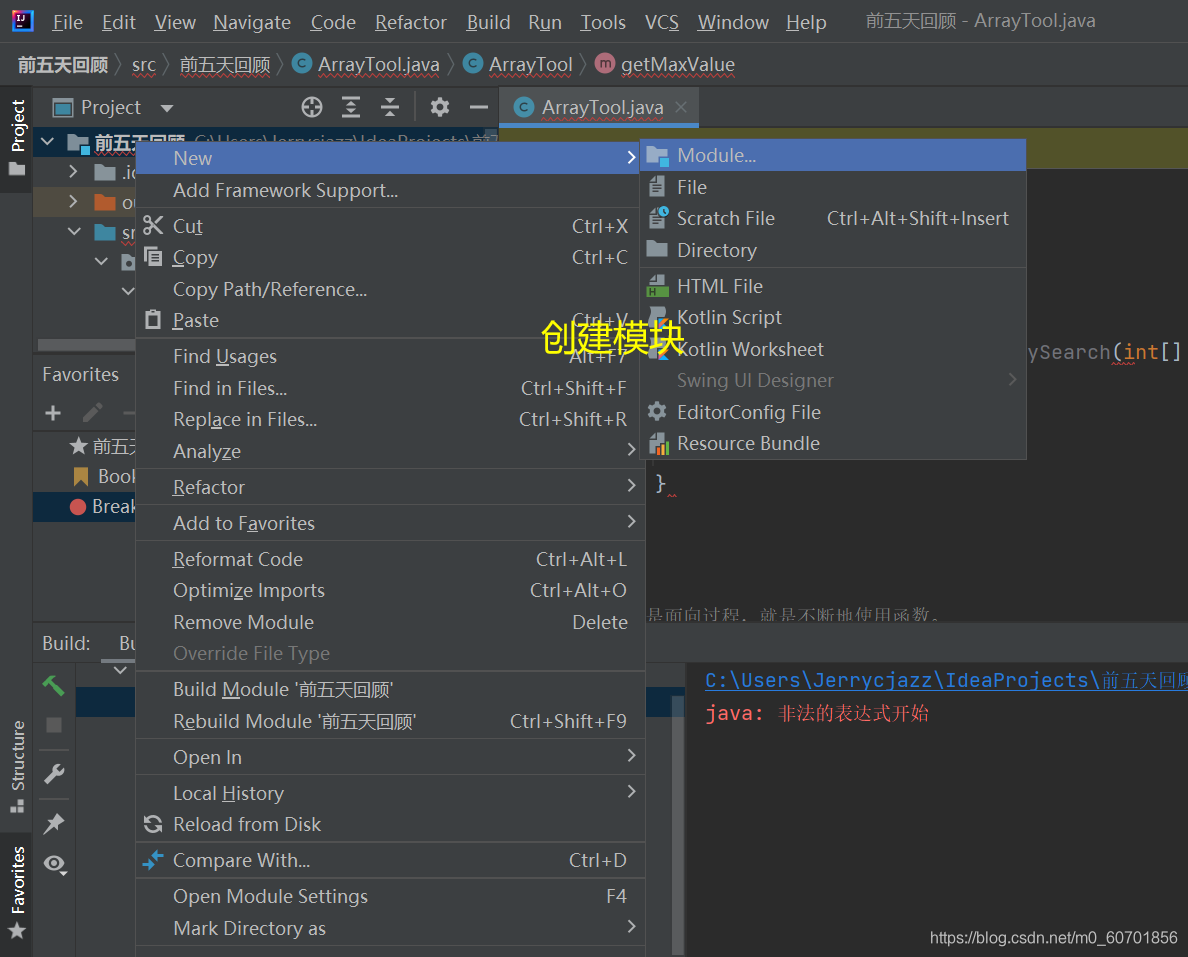The image size is (1188, 957).
Task: Click the Stop build square icon
Action: coord(52,724)
